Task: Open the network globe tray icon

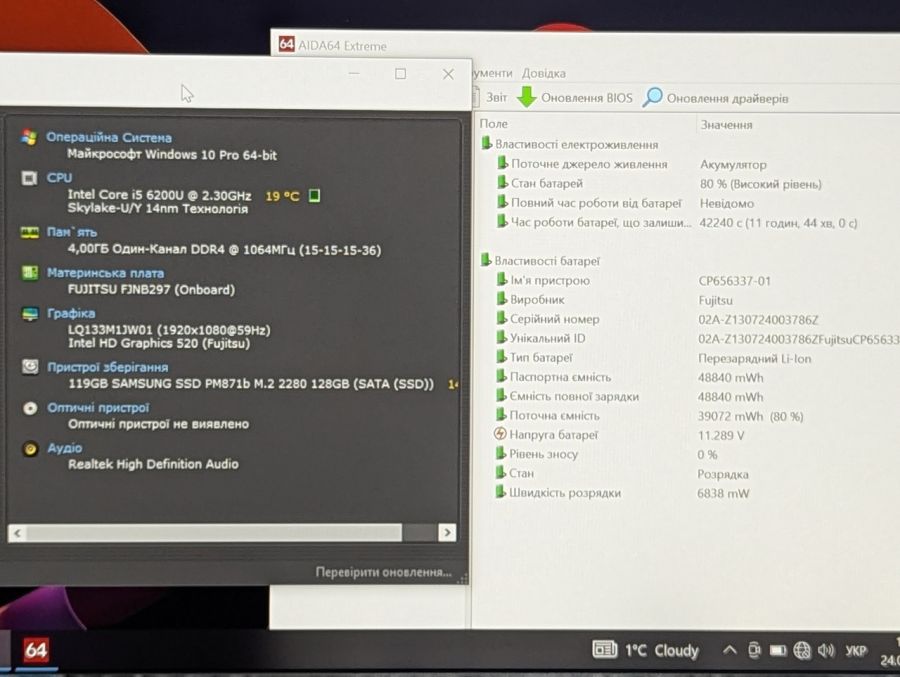Action: click(x=802, y=651)
